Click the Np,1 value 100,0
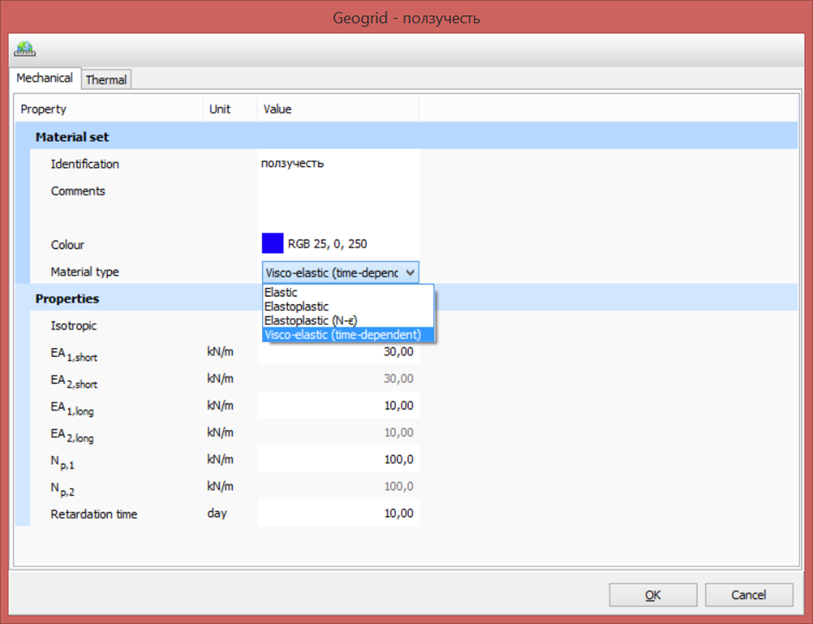813x624 pixels. pos(337,460)
